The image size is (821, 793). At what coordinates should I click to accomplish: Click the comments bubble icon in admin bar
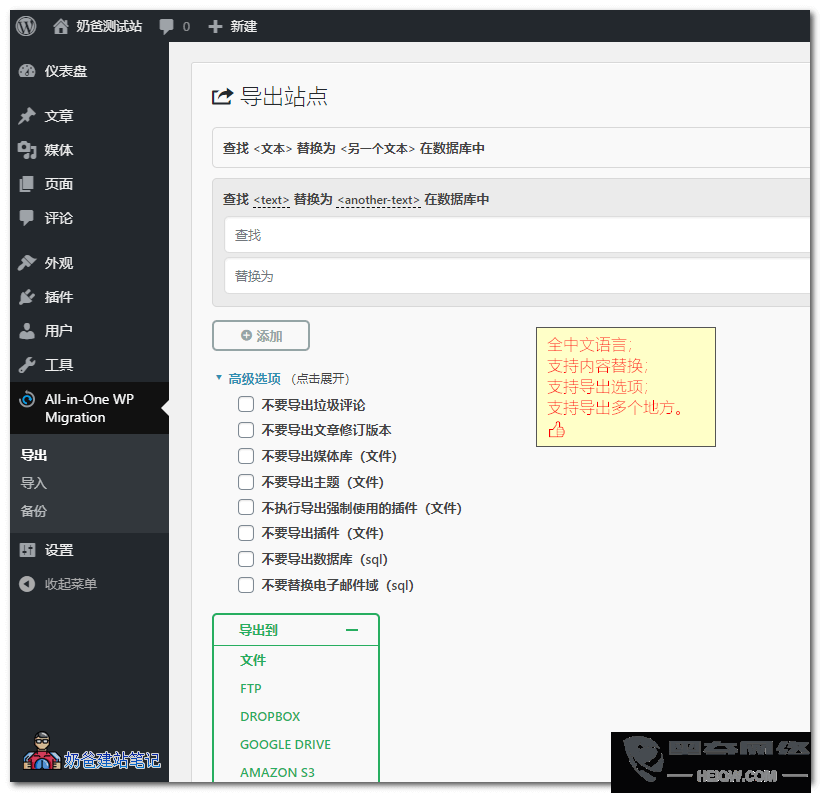point(167,26)
